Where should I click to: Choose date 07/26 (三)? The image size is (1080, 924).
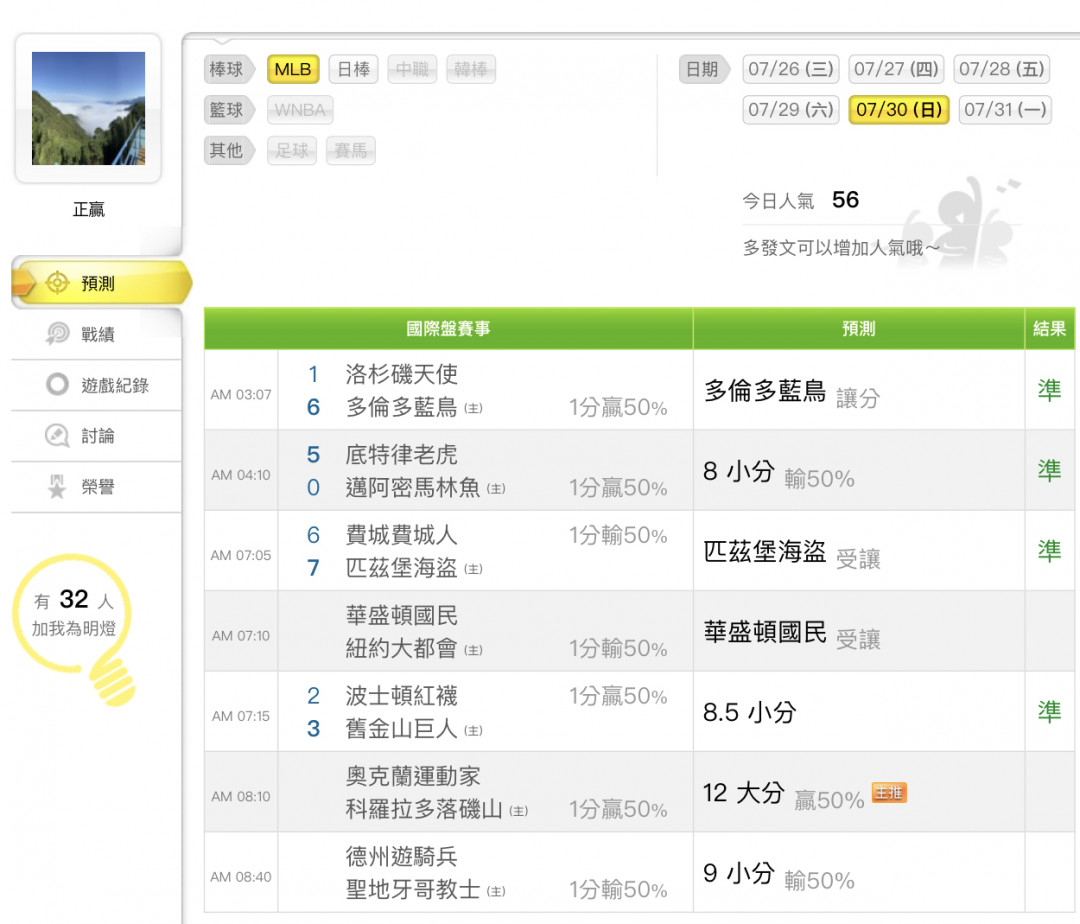tap(791, 70)
